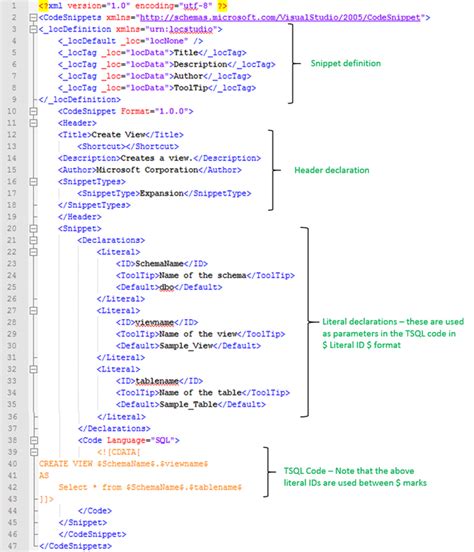Click the CDATA closing "]]>" line
Viewport: 474px width, 552px height.
pyautogui.click(x=46, y=499)
